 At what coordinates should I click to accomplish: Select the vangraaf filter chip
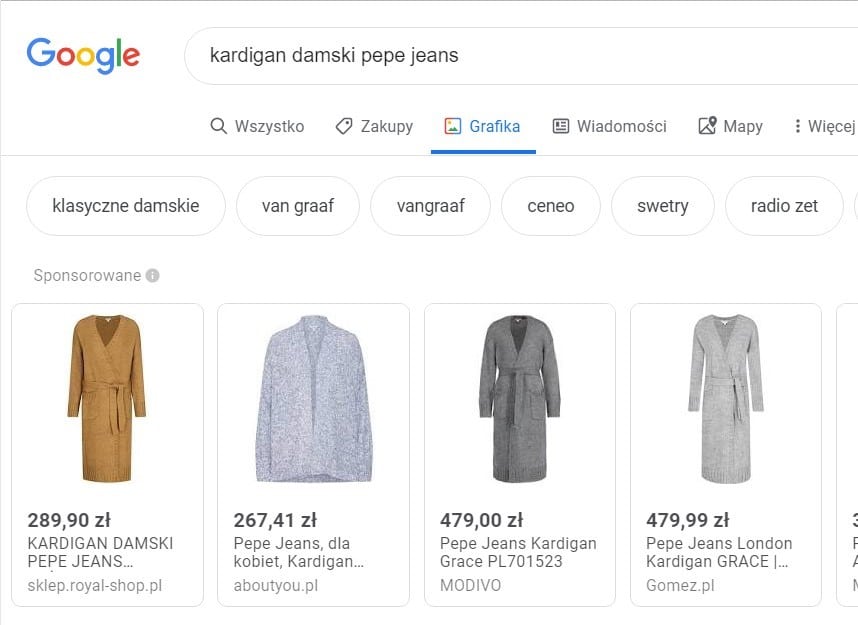[431, 206]
